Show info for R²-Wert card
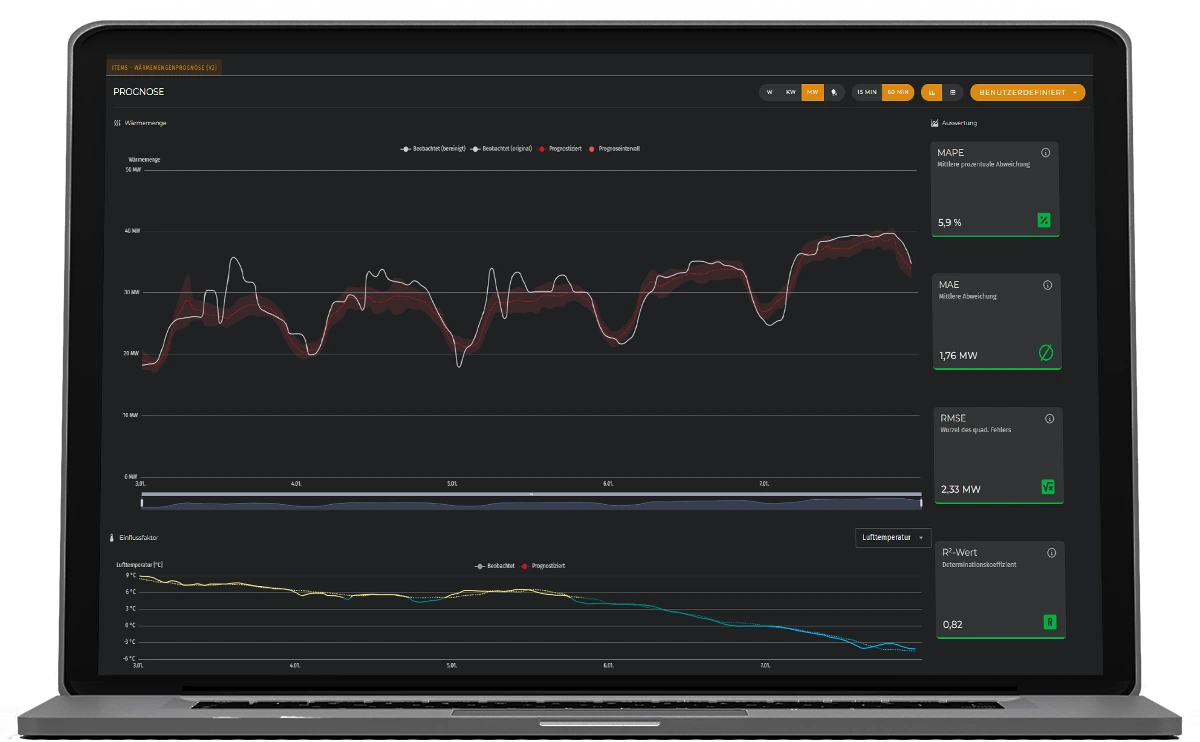The image size is (1200, 742). tap(1051, 552)
